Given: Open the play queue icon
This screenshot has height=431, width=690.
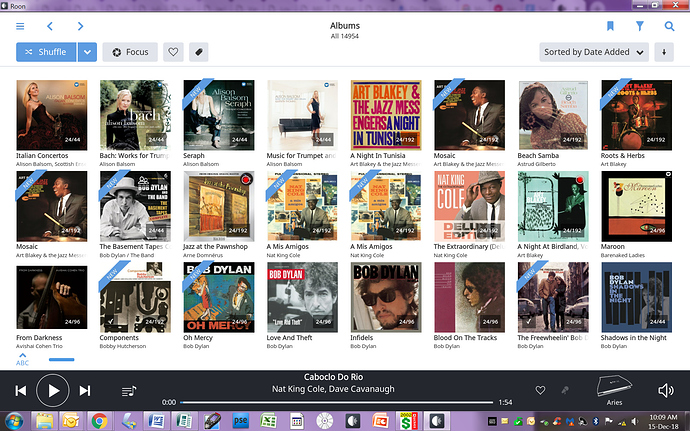Looking at the screenshot, I should tap(129, 390).
